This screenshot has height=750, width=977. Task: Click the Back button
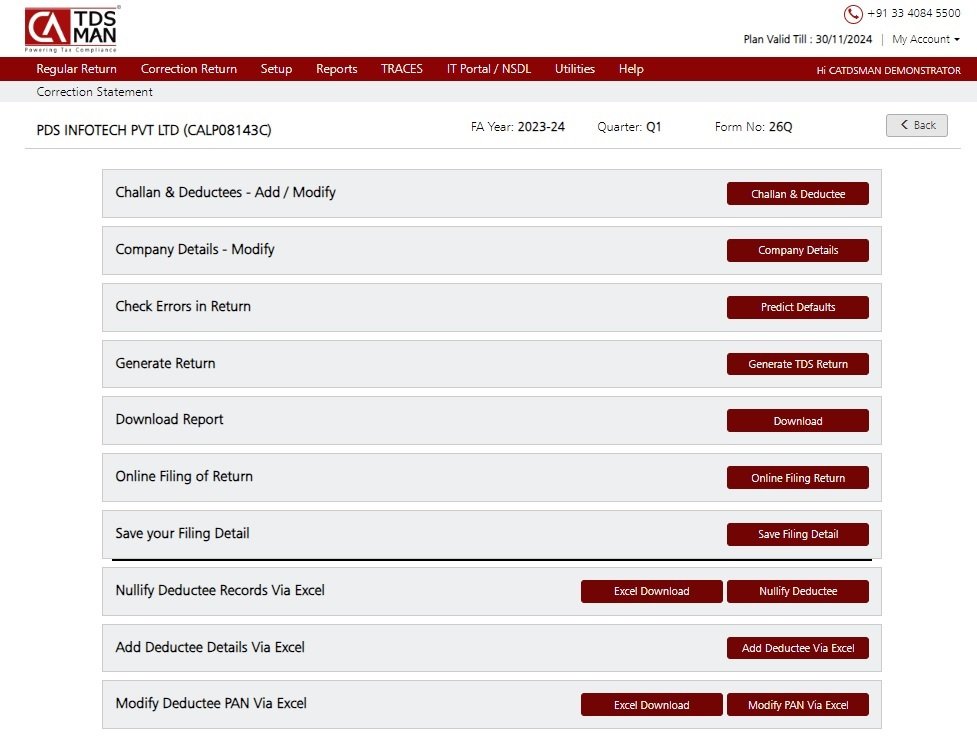point(916,125)
